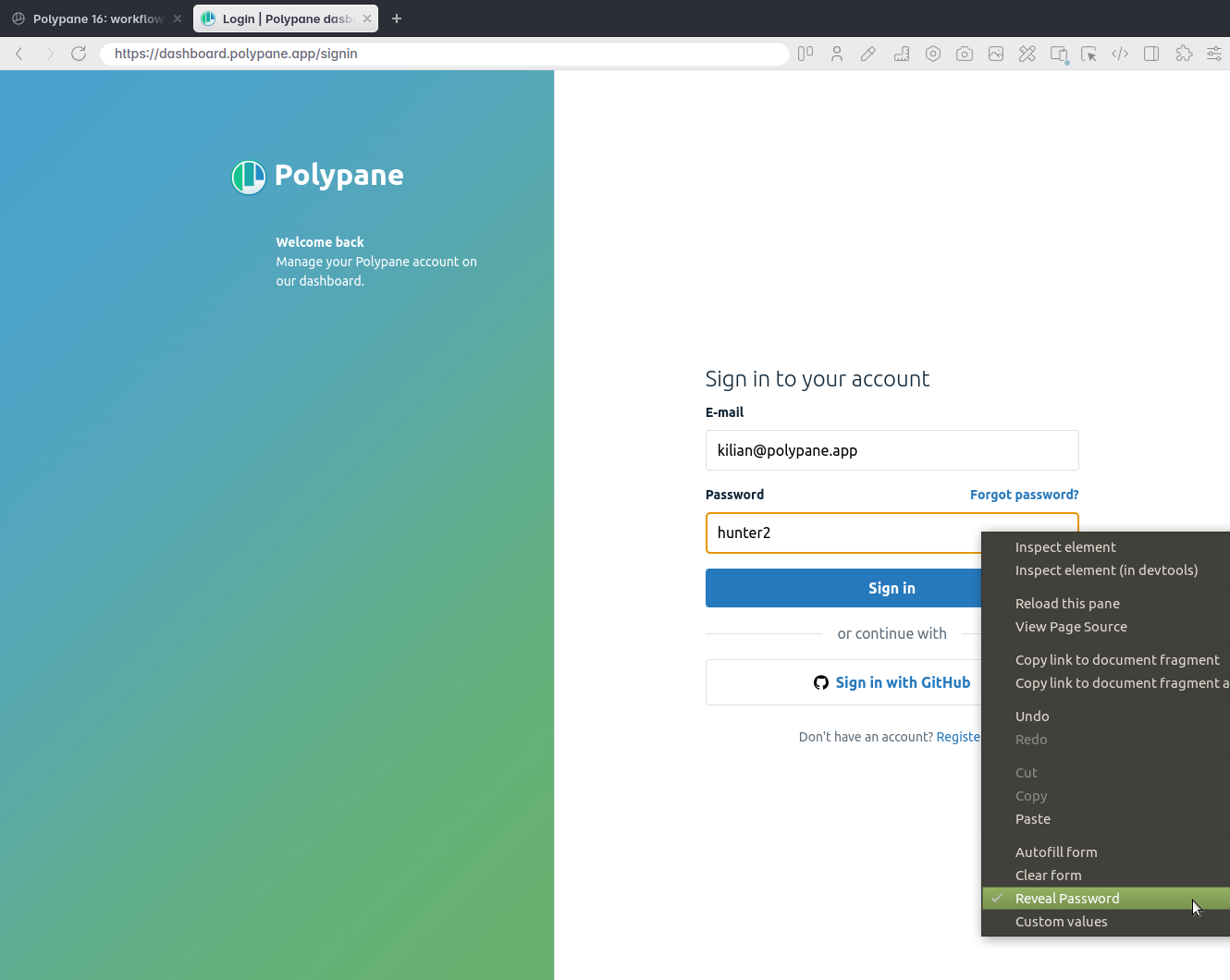Open Custom values from context menu
1230x980 pixels.
(x=1106, y=922)
